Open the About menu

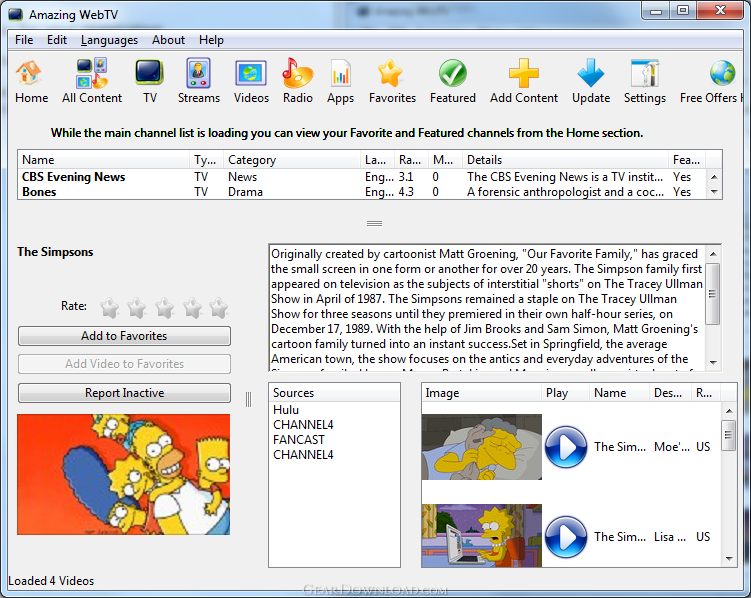(x=168, y=40)
